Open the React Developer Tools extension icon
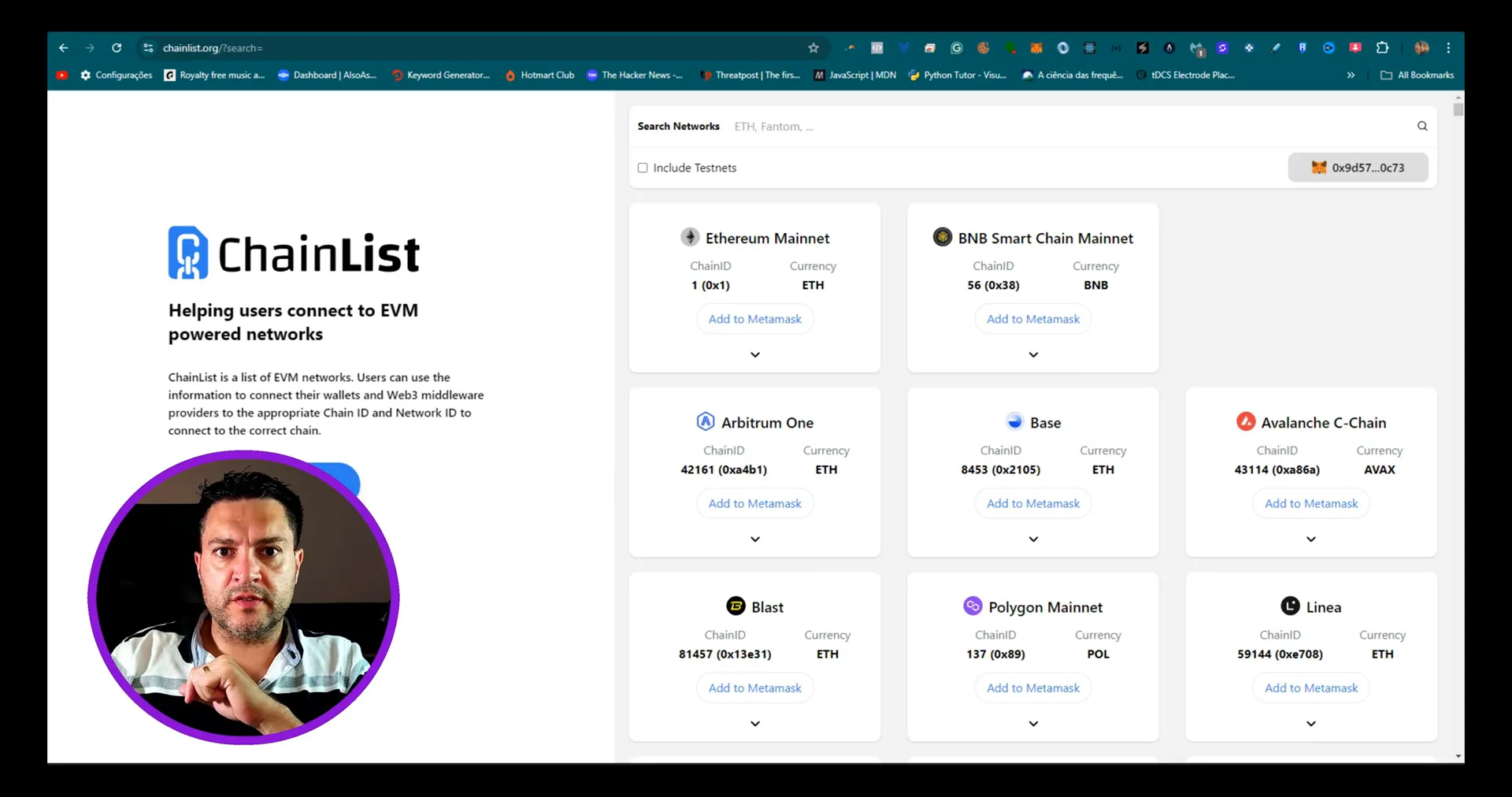The image size is (1512, 797). point(1090,48)
